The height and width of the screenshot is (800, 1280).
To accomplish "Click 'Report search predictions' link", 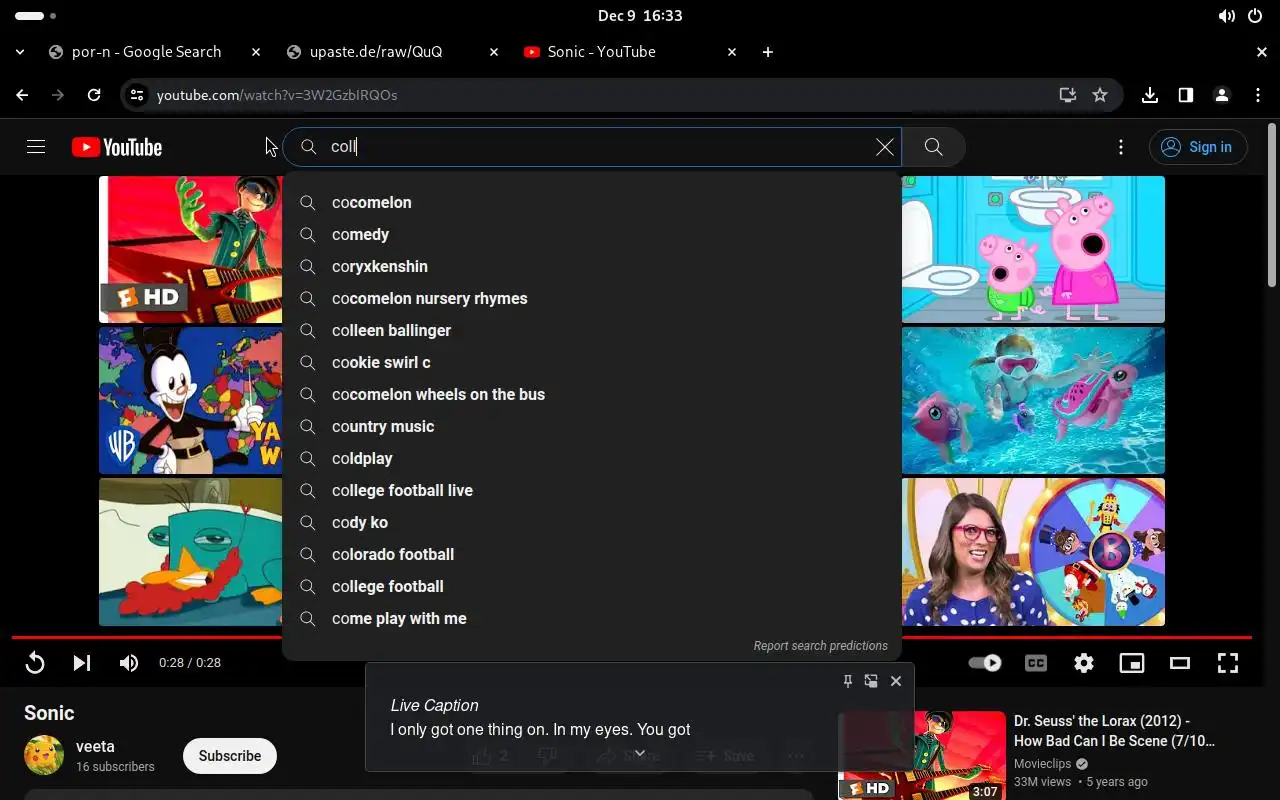I will 820,646.
